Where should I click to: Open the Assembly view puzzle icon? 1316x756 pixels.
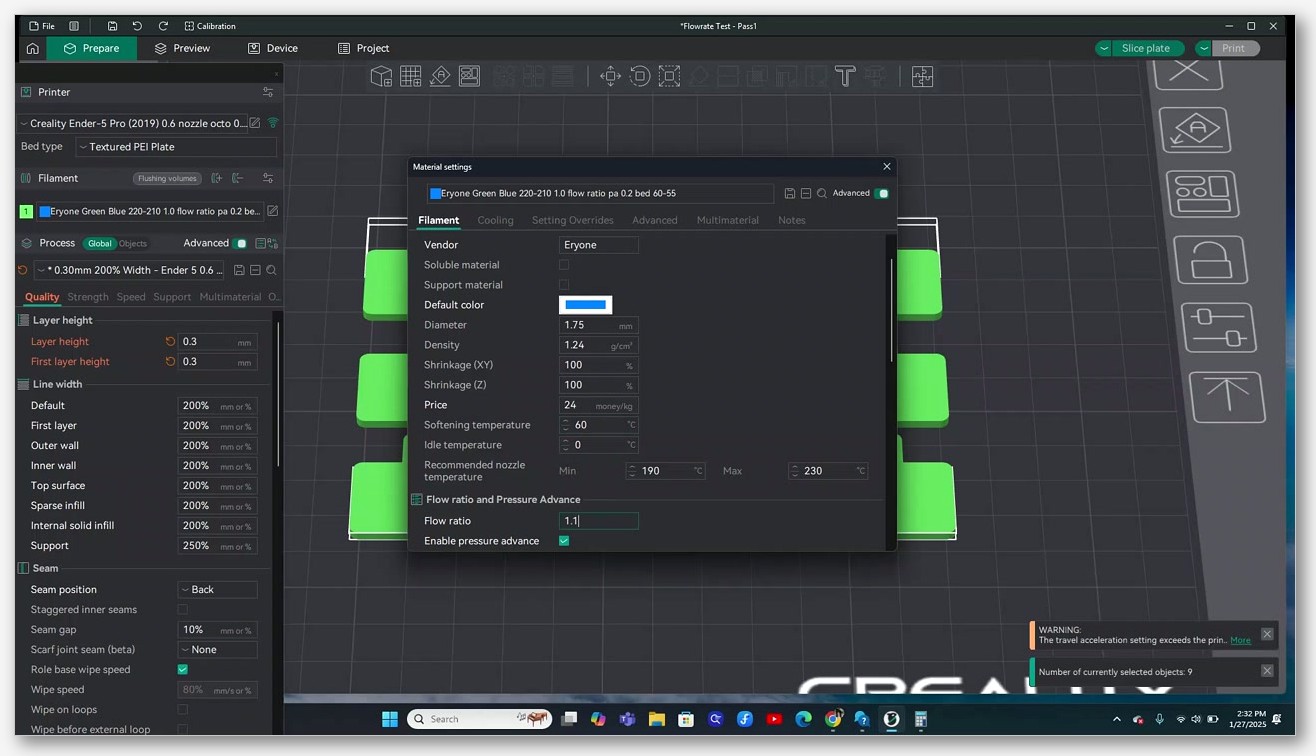coord(922,76)
